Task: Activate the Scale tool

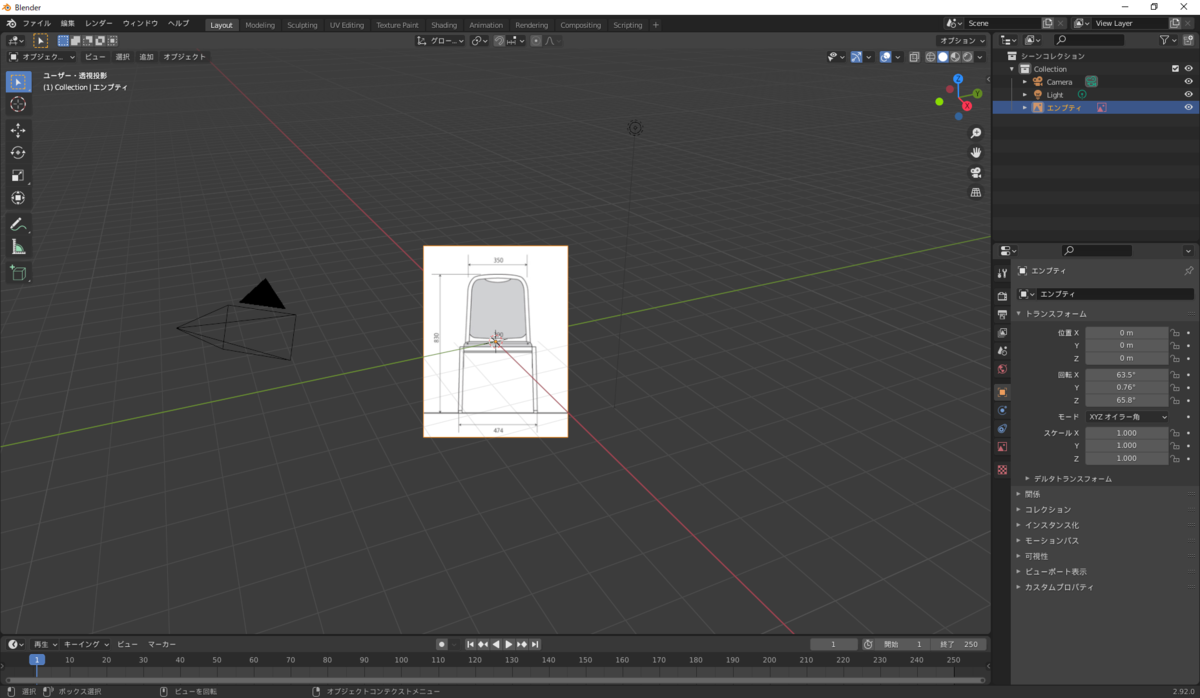Action: [x=18, y=175]
